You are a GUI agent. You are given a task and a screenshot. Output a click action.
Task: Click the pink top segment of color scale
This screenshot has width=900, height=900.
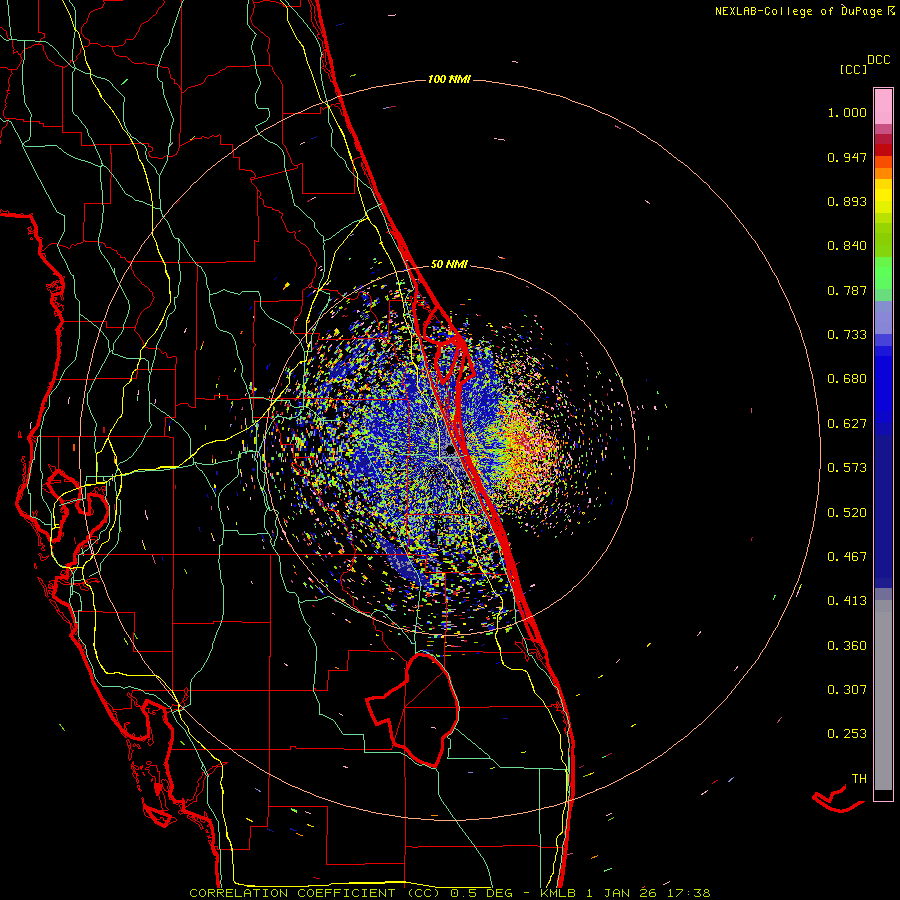click(x=883, y=107)
